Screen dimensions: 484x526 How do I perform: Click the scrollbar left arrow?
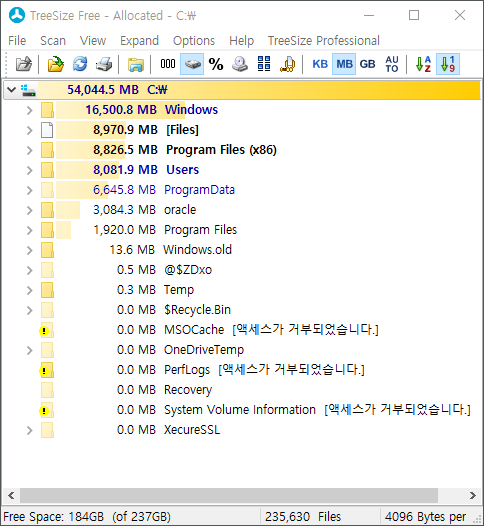(11, 495)
